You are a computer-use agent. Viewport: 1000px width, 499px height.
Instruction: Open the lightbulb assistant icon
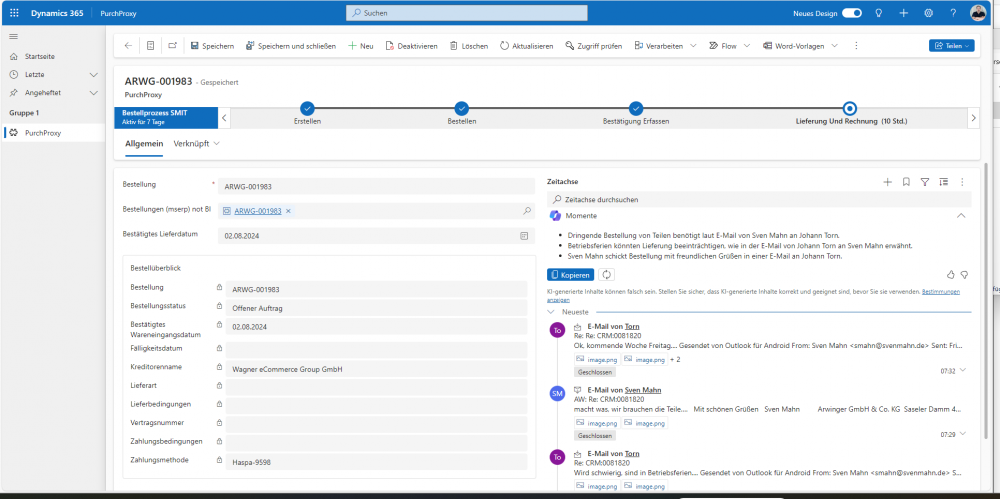[x=879, y=12]
